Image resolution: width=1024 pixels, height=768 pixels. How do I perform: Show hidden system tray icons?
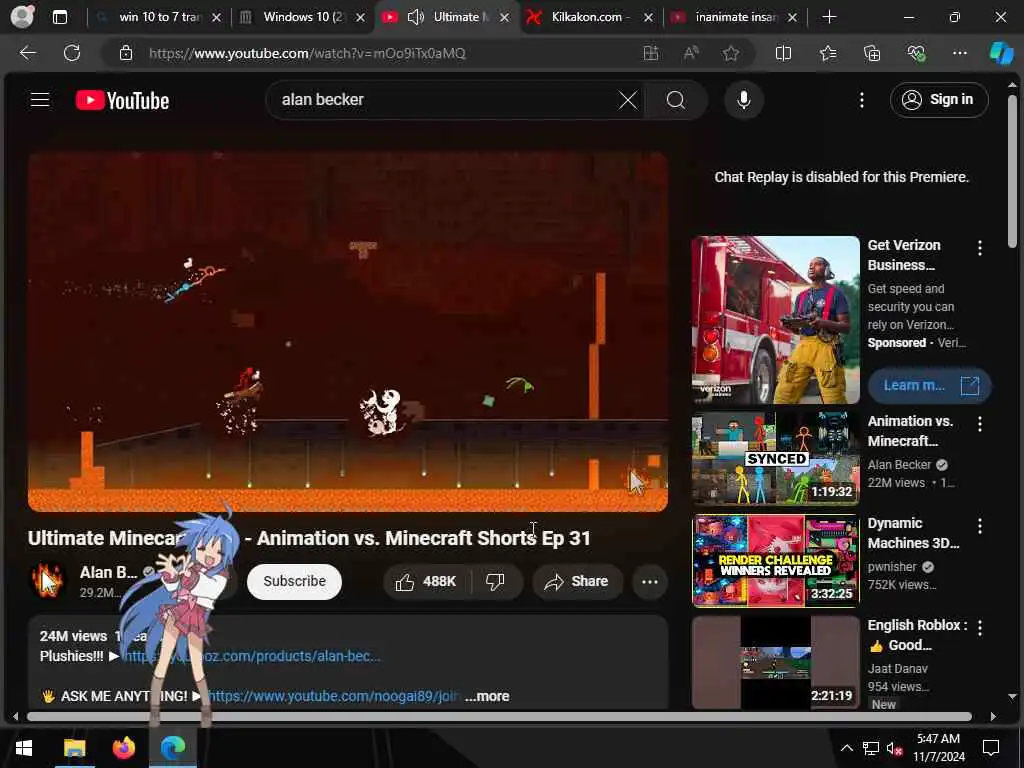click(x=846, y=748)
